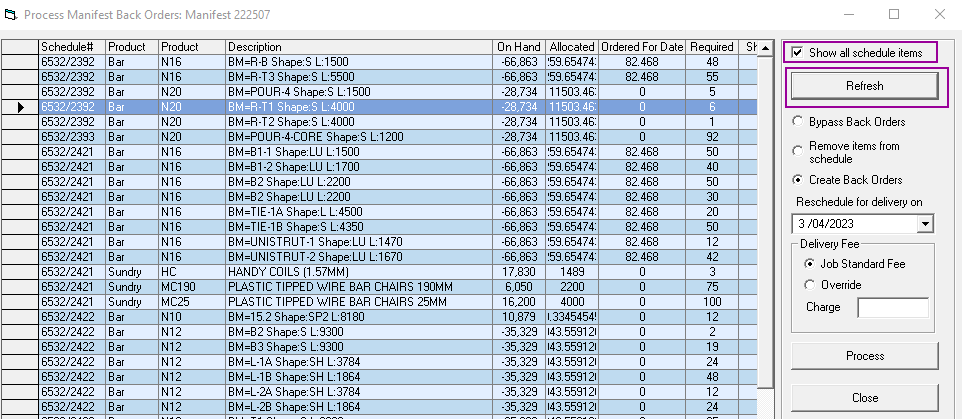Click the MC25 product code cell
The image size is (962, 419).
[x=192, y=302]
